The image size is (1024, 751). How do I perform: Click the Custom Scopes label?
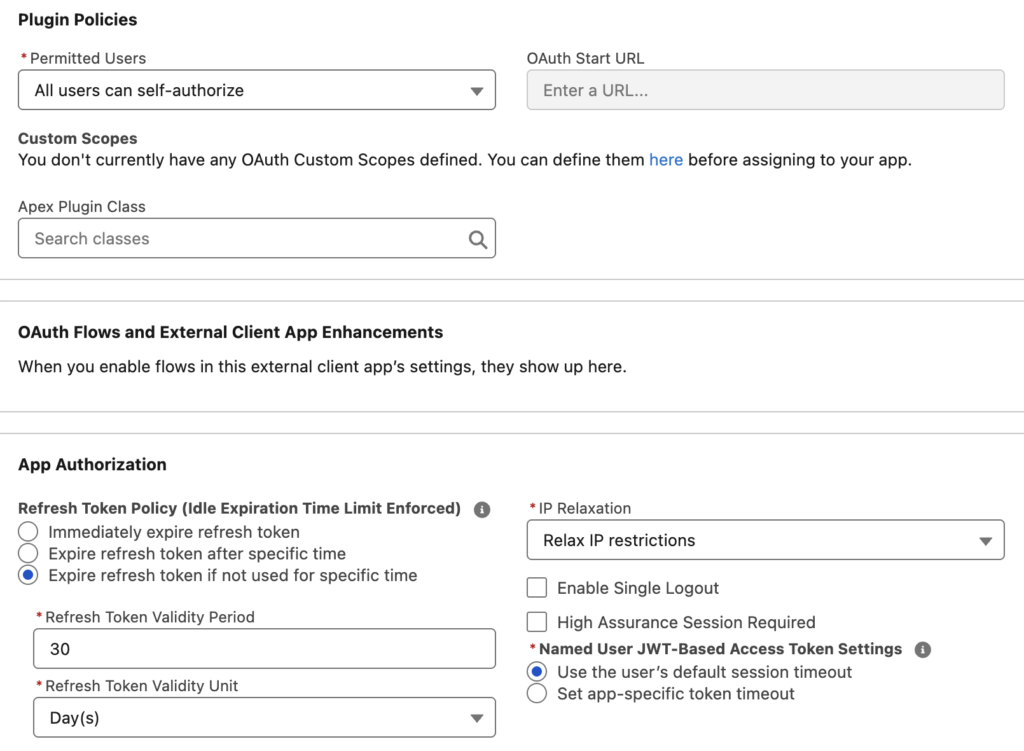(78, 138)
